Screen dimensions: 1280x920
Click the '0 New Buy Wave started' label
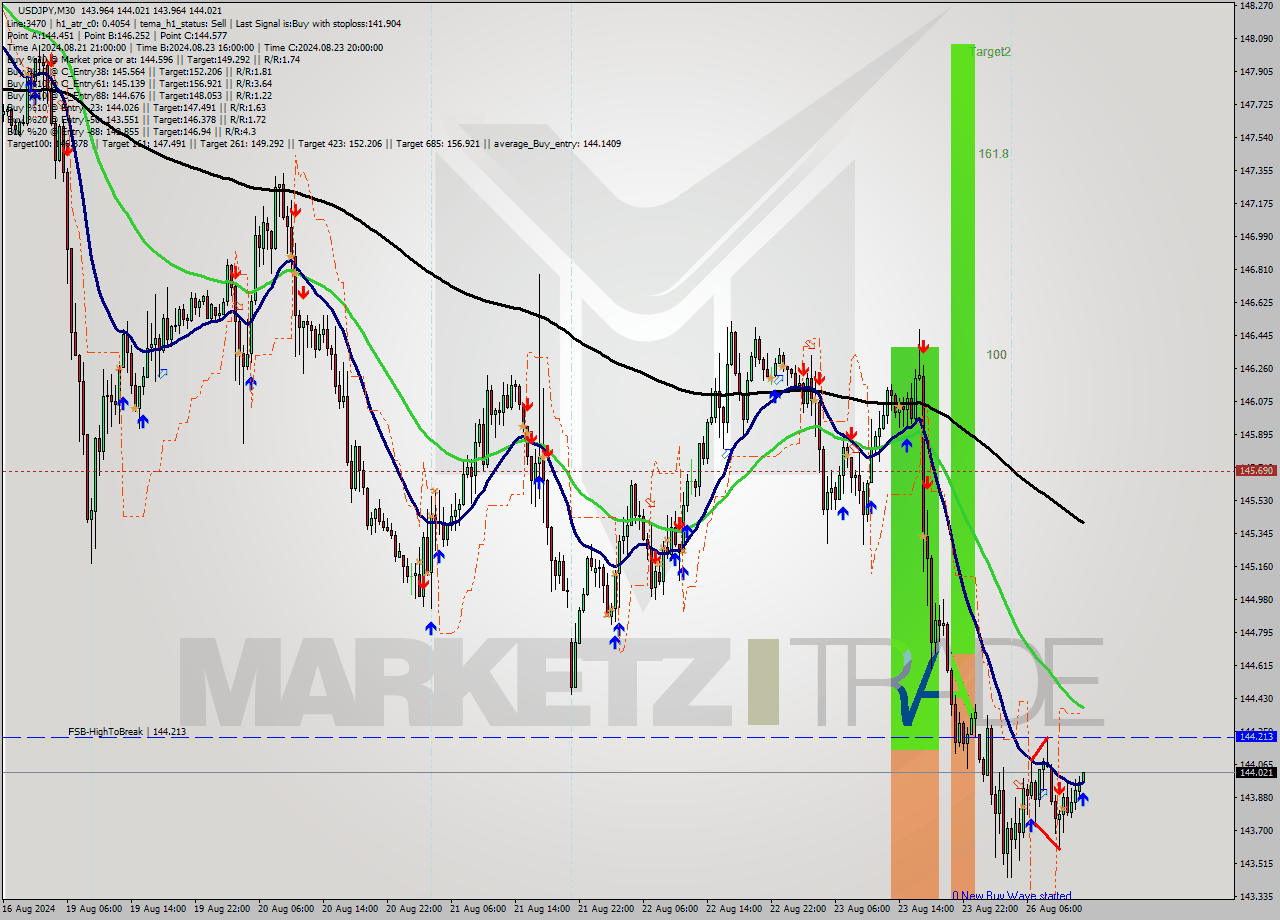pos(1012,896)
